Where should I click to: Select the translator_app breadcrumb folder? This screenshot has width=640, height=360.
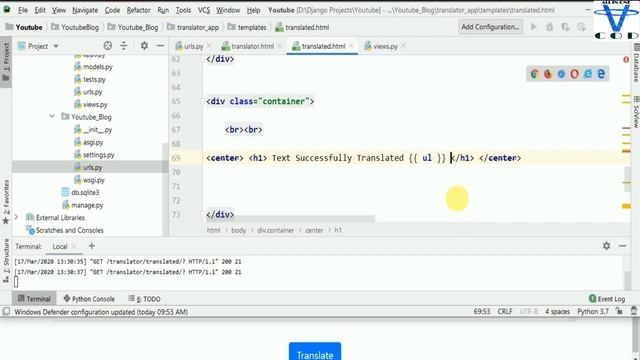coord(193,27)
